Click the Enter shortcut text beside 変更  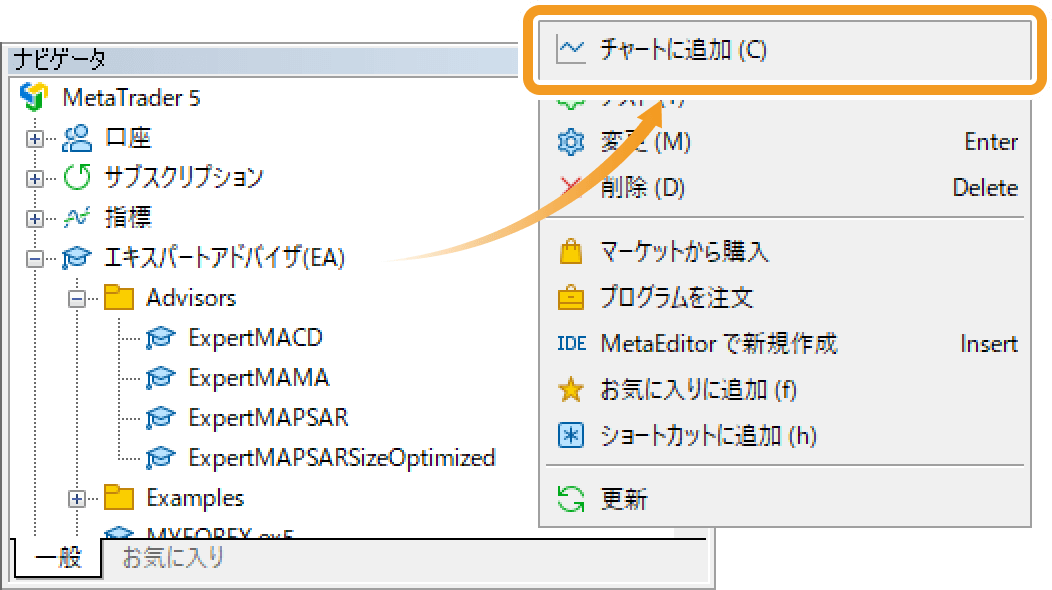click(991, 142)
